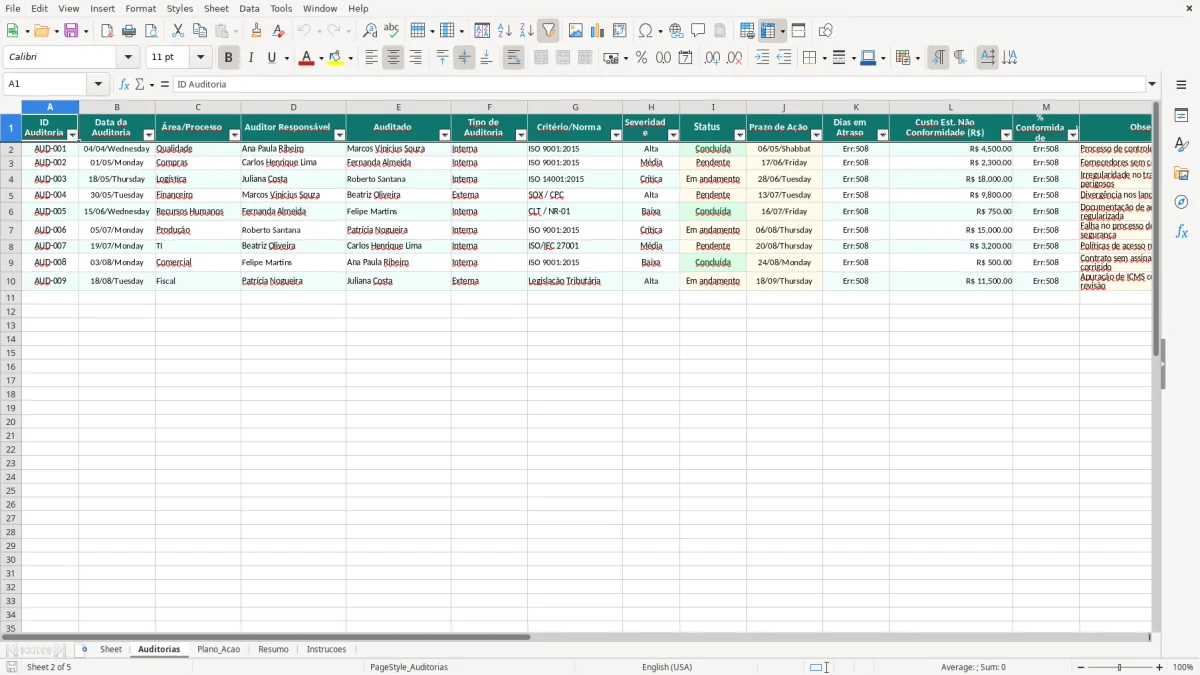Sort descending Z to A
This screenshot has width=1200, height=675.
[526, 31]
